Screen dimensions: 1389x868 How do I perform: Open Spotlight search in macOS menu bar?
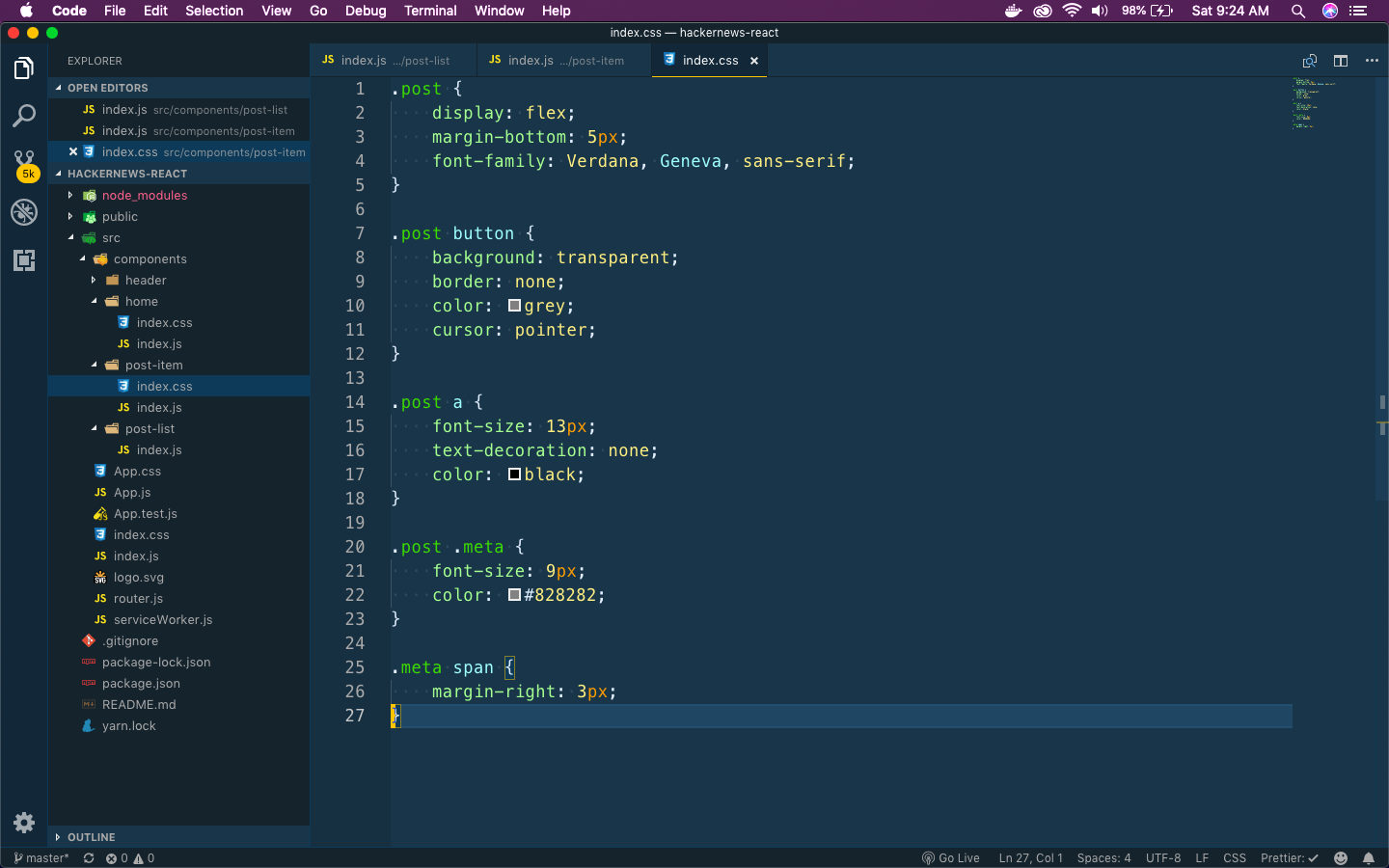tap(1298, 11)
